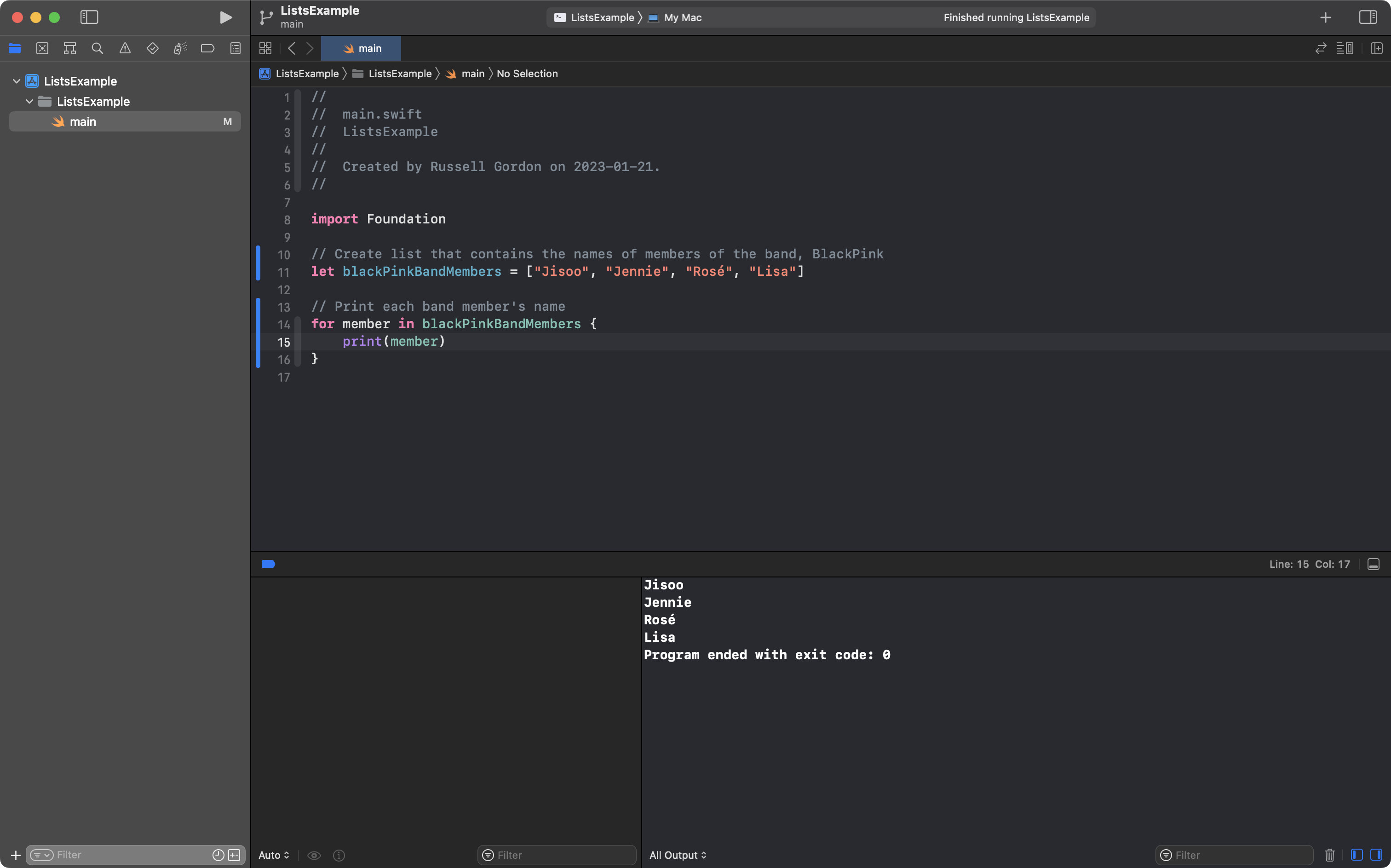
Task: Toggle the right inspector panel
Action: [1368, 17]
